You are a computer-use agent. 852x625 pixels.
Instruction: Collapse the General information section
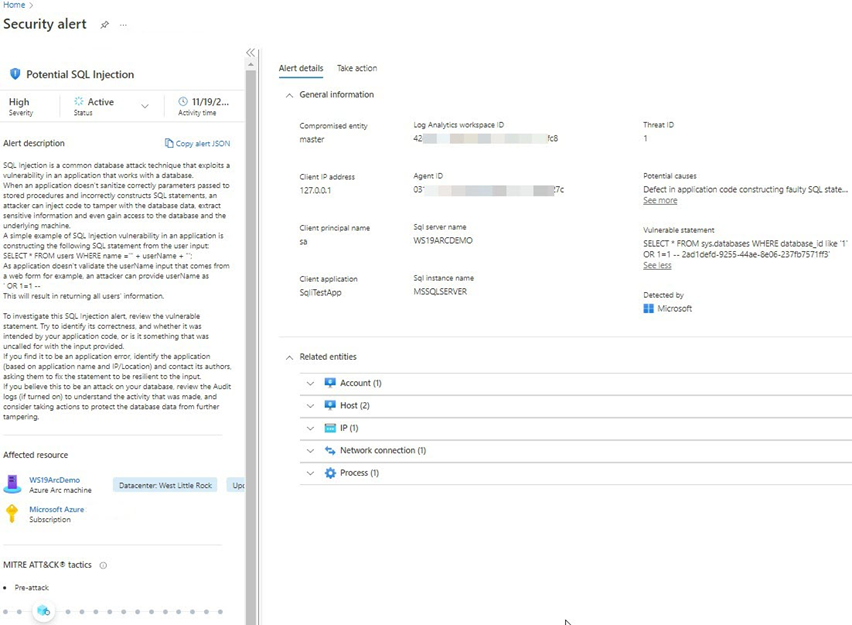pyautogui.click(x=290, y=95)
